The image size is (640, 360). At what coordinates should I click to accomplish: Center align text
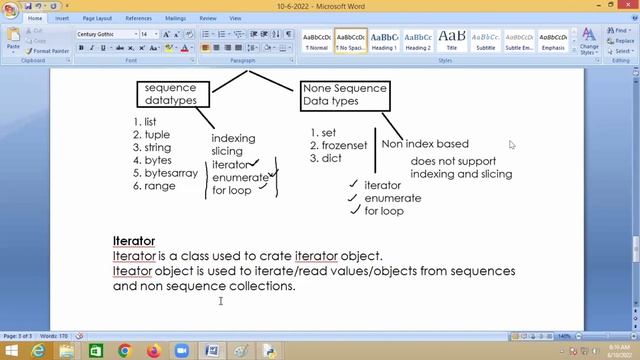click(x=216, y=48)
